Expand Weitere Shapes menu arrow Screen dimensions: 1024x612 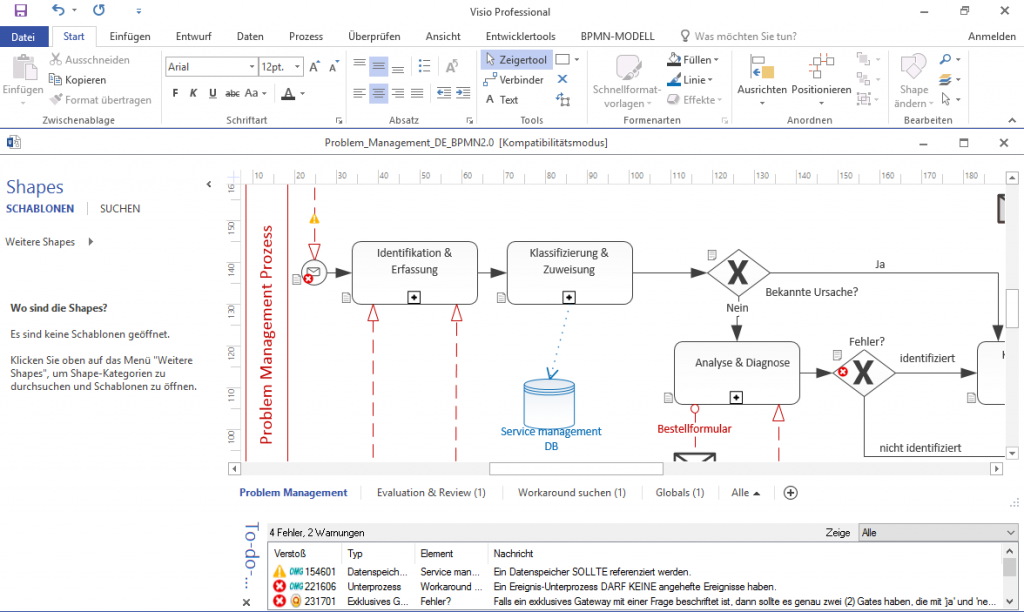[91, 242]
